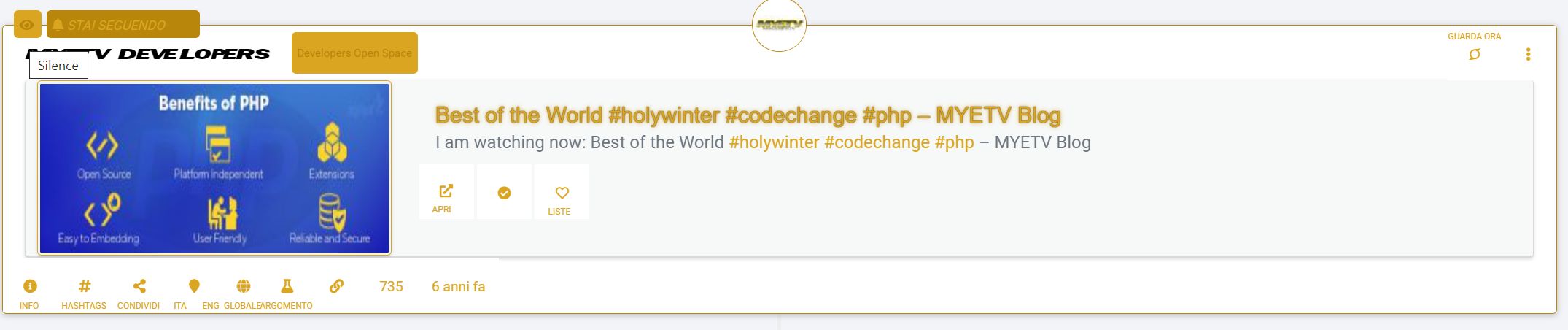Select the ENG language label
Screen dimensions: 1568x330
211,306
